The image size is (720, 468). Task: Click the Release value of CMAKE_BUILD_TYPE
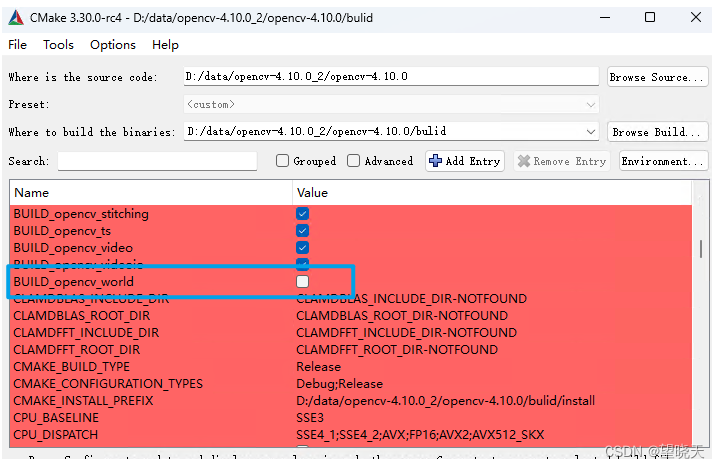coord(319,367)
